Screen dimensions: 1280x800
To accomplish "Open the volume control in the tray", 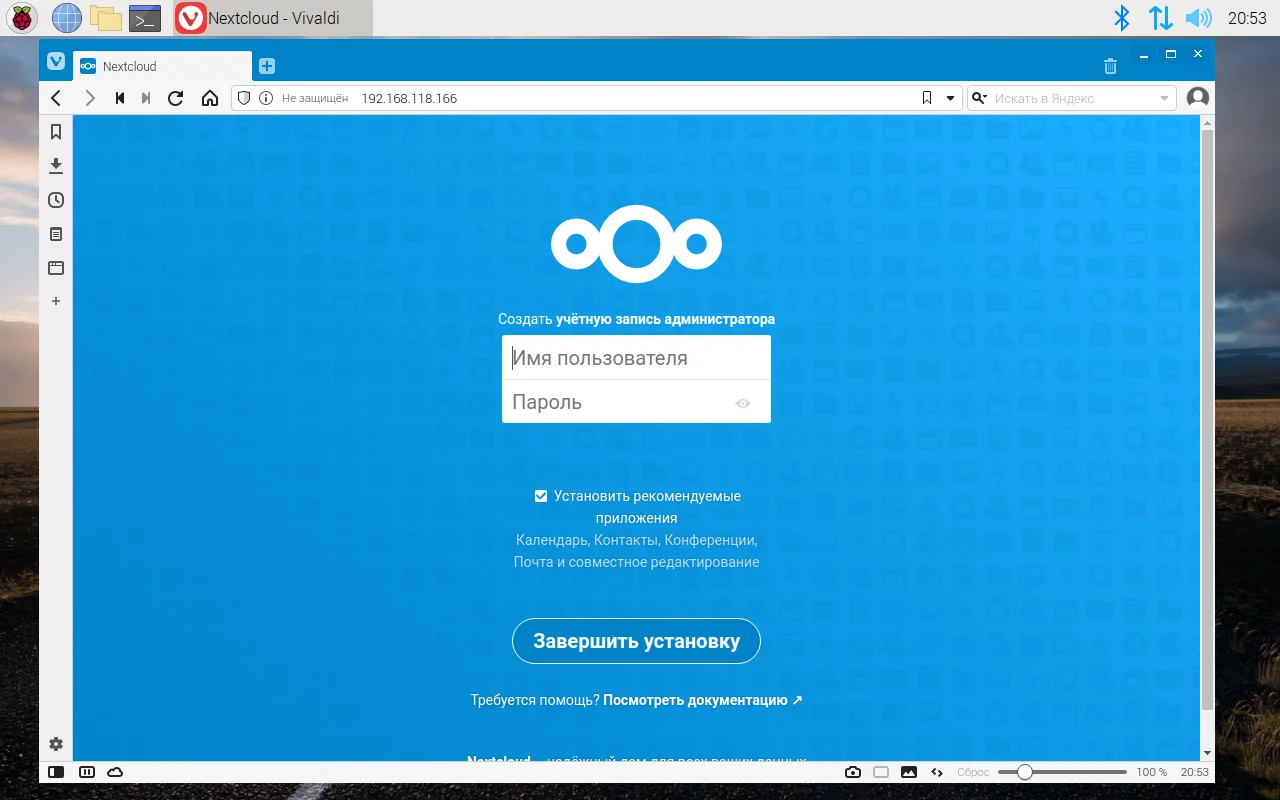I will pos(1198,18).
